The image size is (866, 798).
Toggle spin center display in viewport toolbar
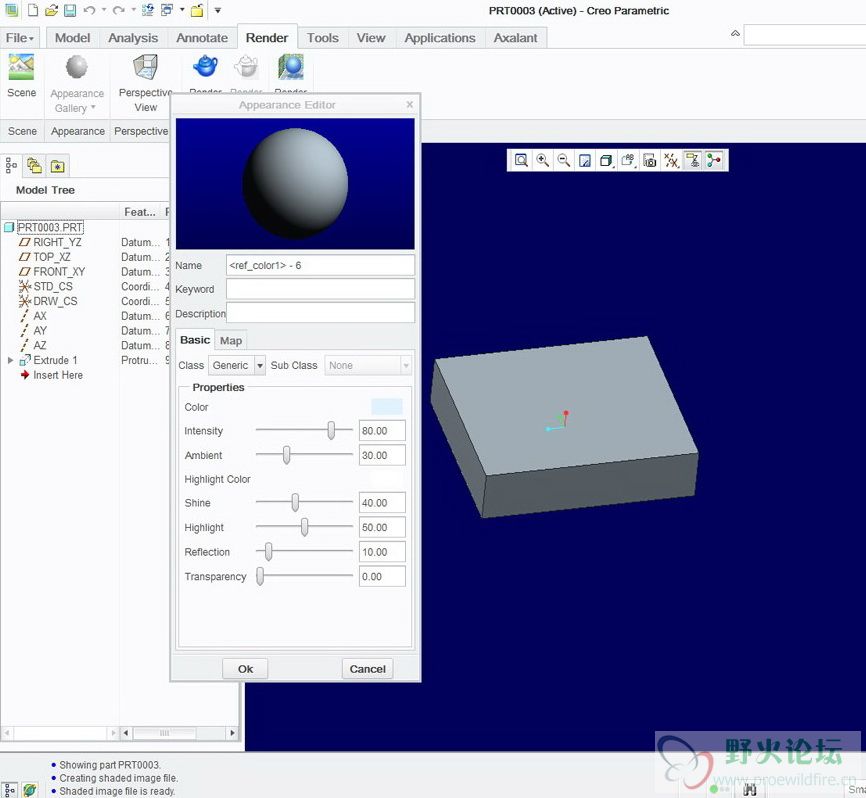tap(714, 160)
